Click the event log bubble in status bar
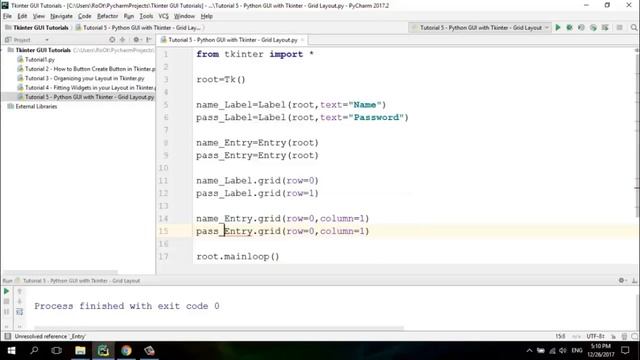Screen dimensions: 640x360 click(x=634, y=336)
